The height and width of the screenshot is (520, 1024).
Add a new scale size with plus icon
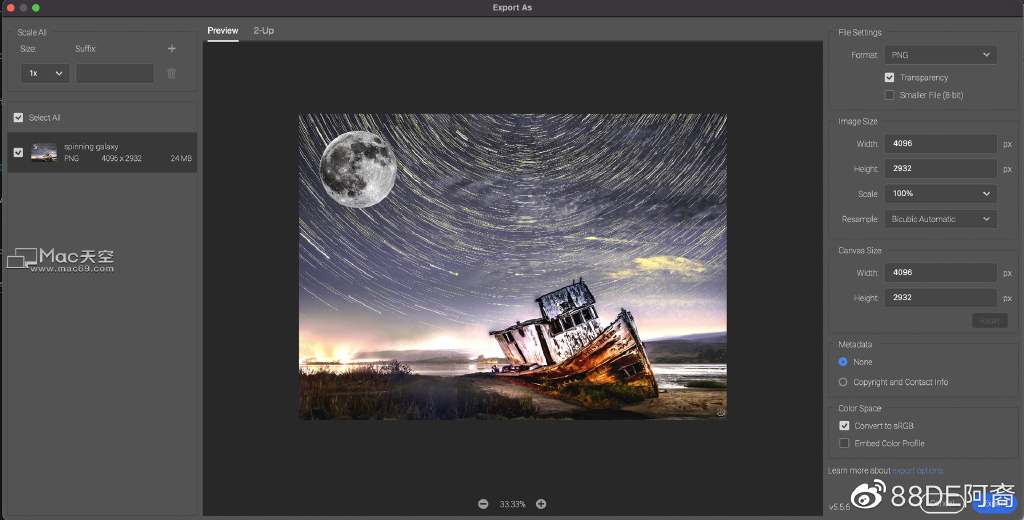pos(172,48)
